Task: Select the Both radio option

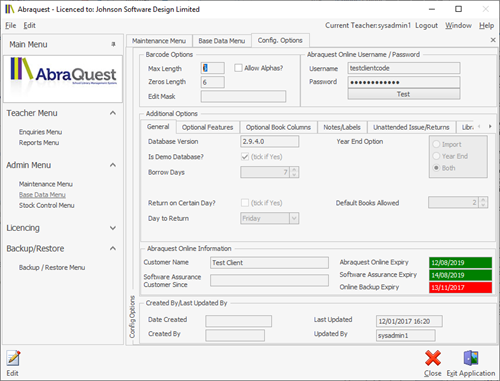Action: pos(436,168)
